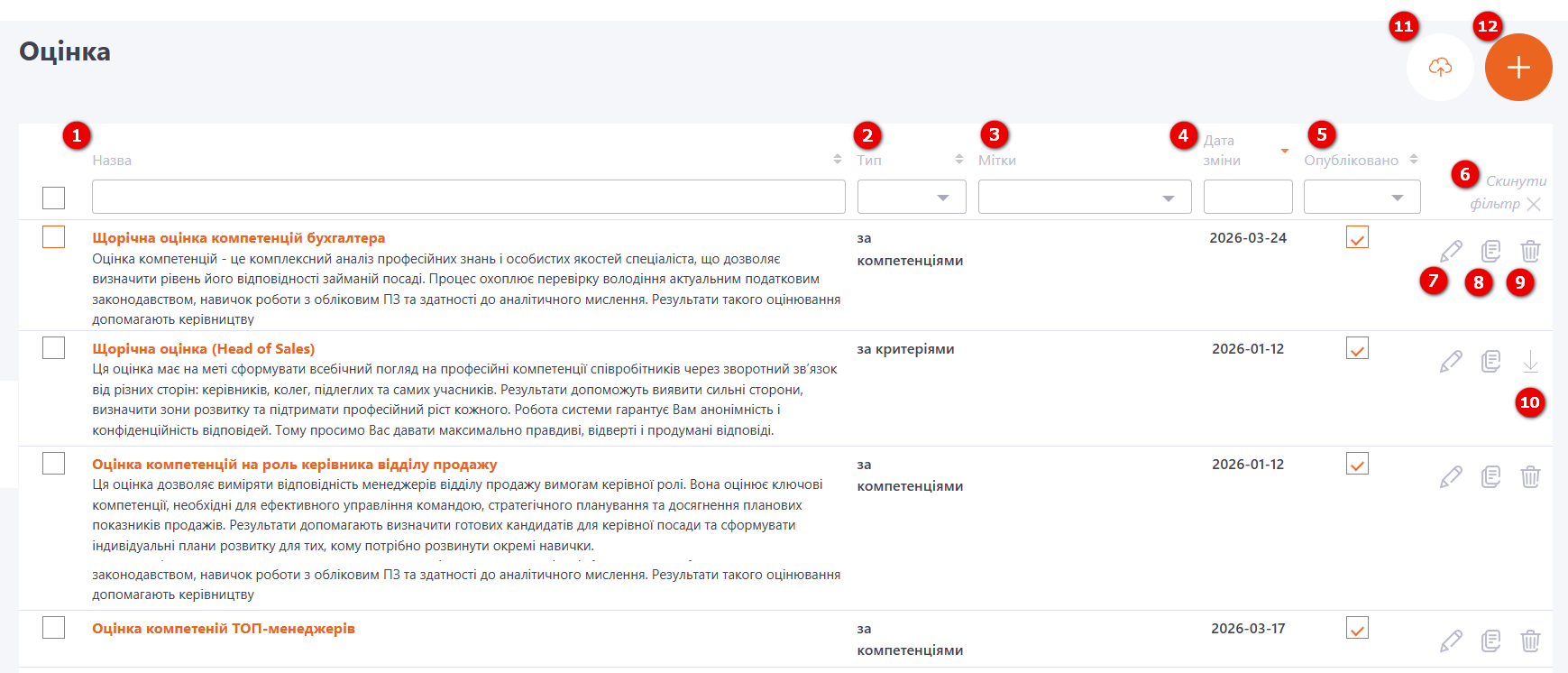Open the Тип filter dropdown
Image resolution: width=1568 pixels, height=673 pixels.
click(x=912, y=197)
